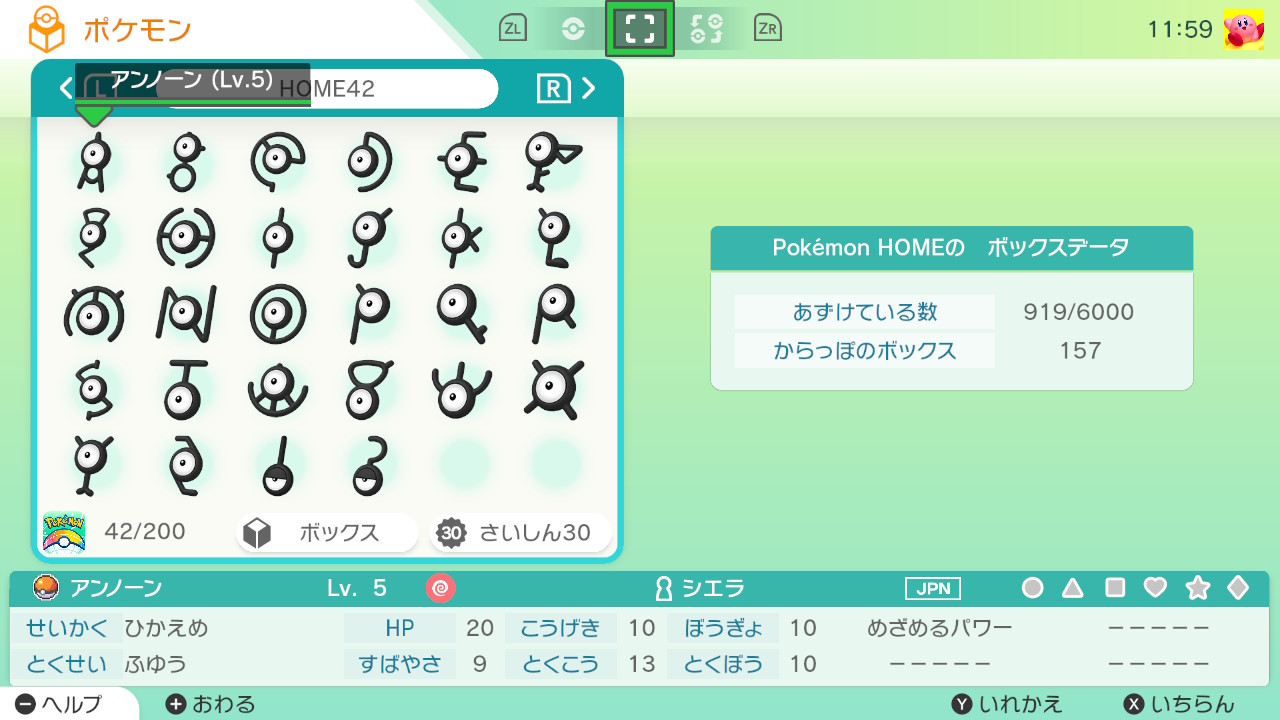
Task: Select the Unown T in the box
Action: (185, 390)
